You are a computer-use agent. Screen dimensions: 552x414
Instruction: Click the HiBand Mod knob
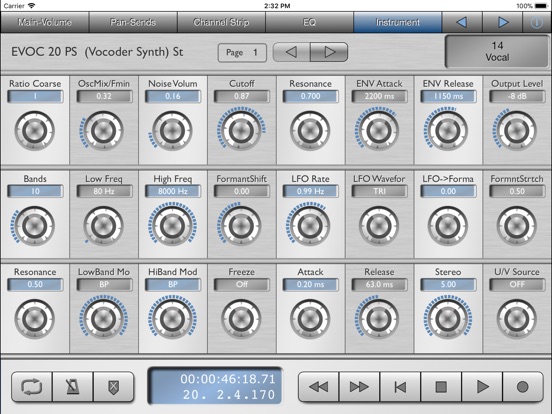click(x=172, y=319)
